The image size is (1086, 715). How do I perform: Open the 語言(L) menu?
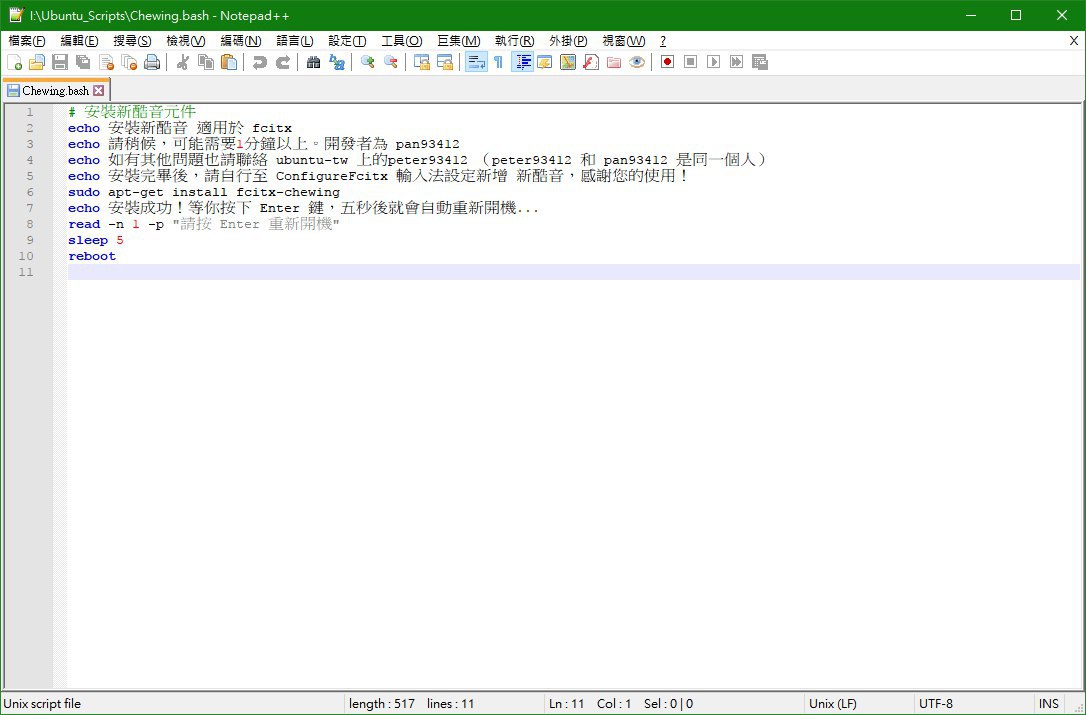pyautogui.click(x=295, y=42)
